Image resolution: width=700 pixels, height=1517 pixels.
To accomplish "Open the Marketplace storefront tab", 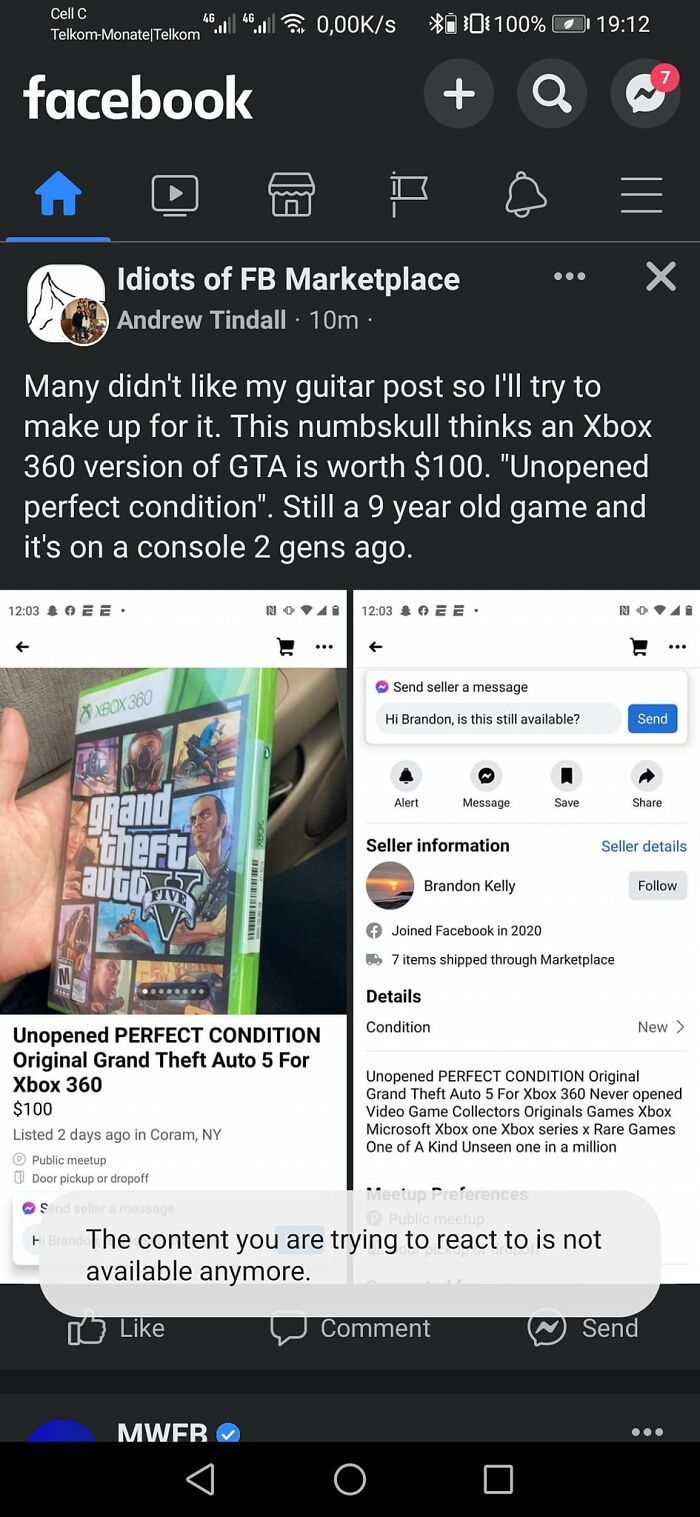I will [292, 194].
